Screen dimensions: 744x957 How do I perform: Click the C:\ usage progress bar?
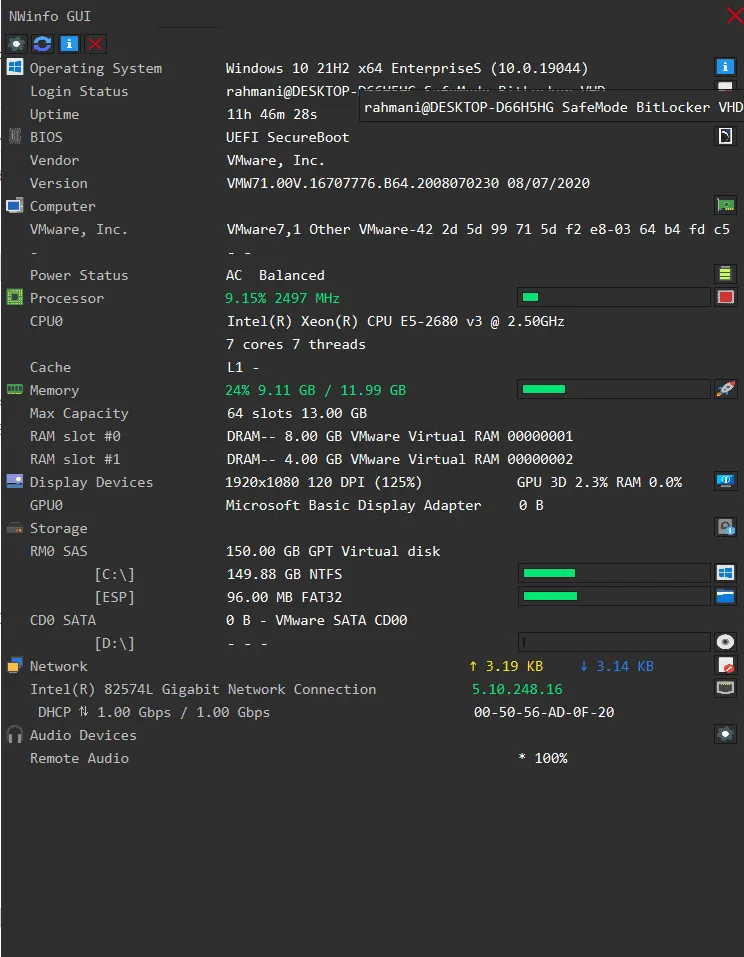613,573
